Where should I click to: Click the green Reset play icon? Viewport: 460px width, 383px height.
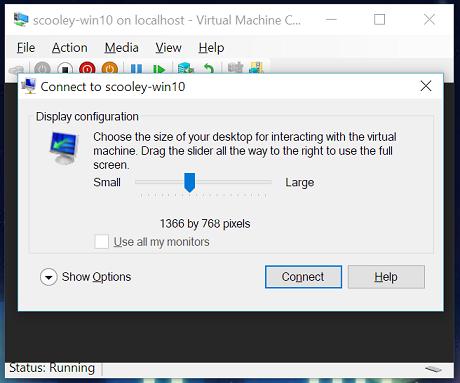159,69
